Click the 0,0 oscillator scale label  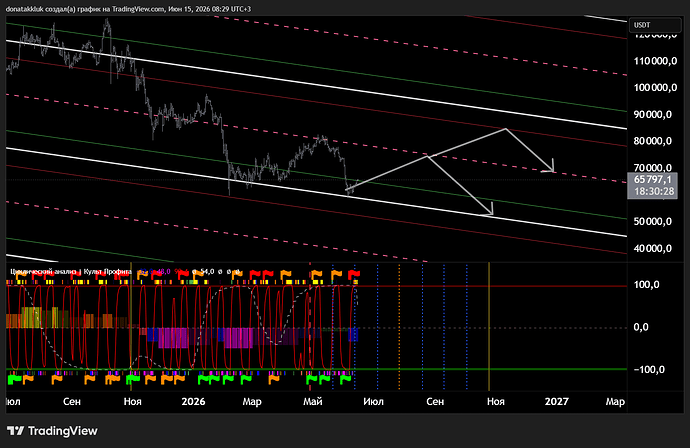(x=641, y=327)
